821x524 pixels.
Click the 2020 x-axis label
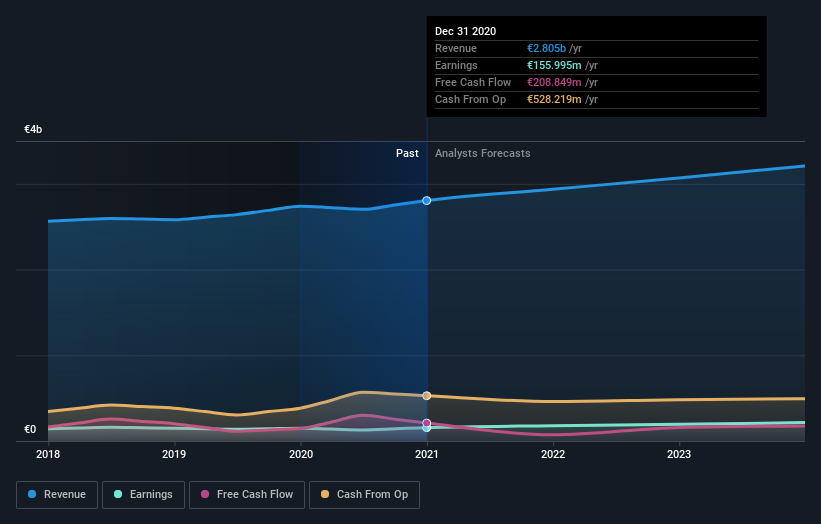[301, 454]
